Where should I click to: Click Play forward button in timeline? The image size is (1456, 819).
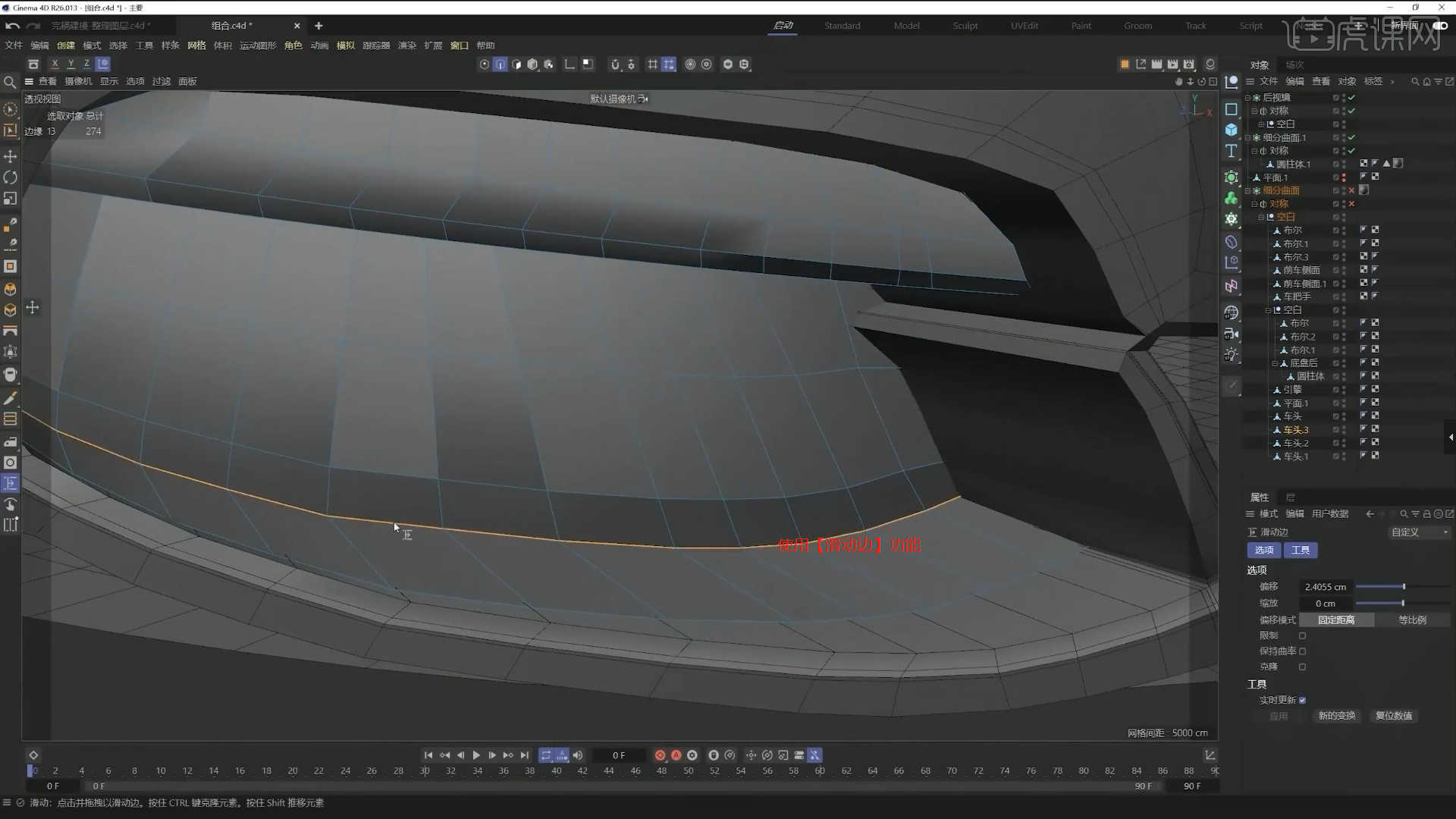tap(476, 755)
